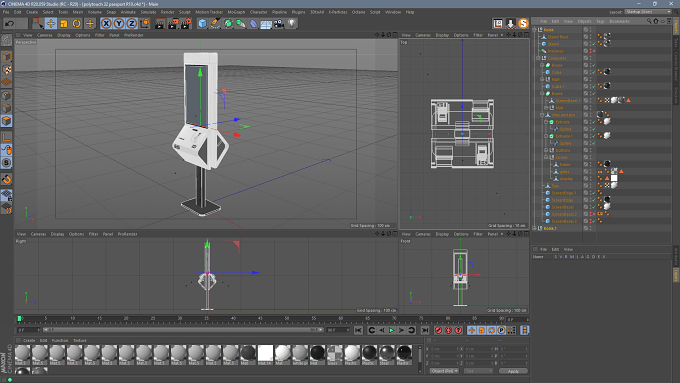Go to end of animation
The width and height of the screenshot is (680, 383).
pyautogui.click(x=425, y=331)
